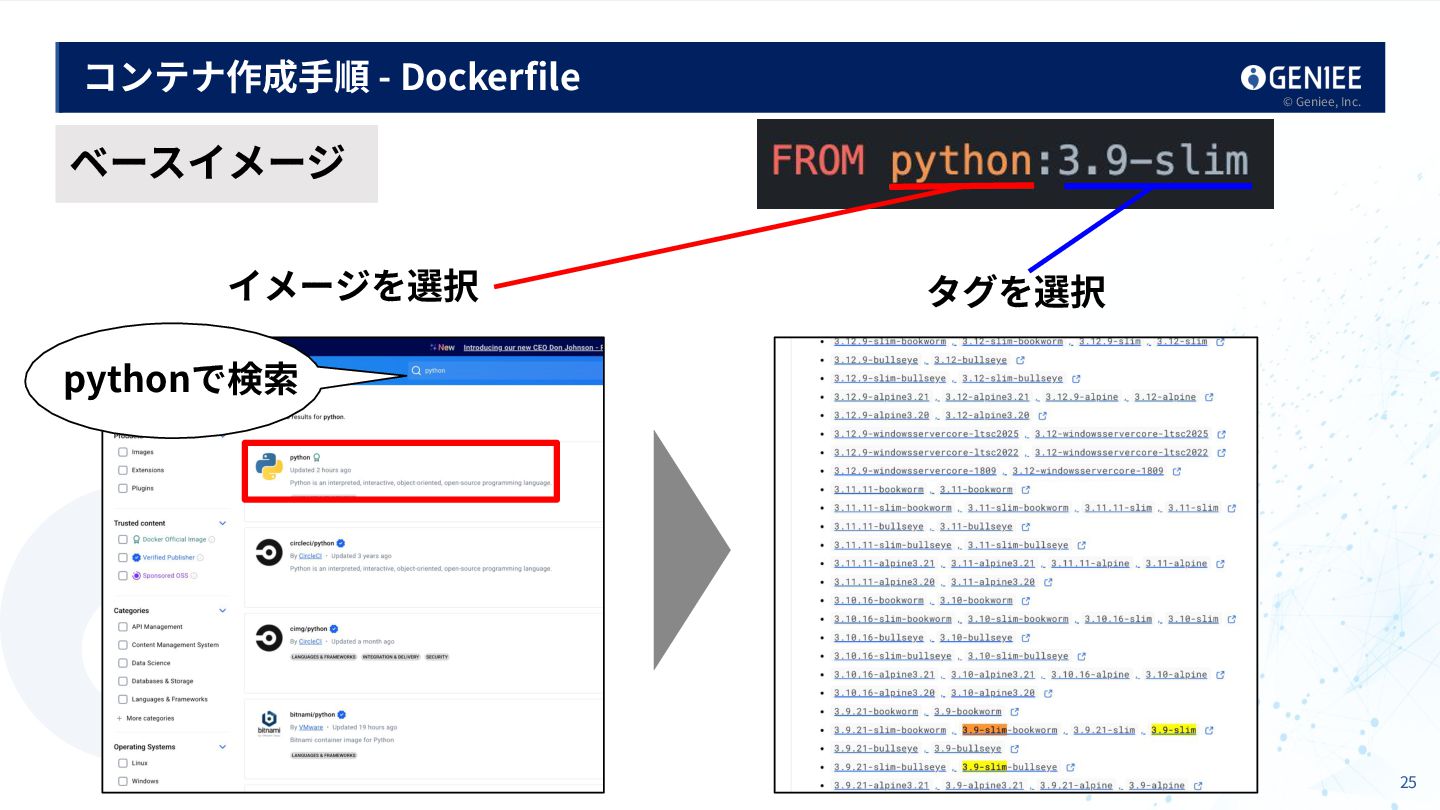Image resolution: width=1440 pixels, height=810 pixels.
Task: Enable the Verified Publisher filter
Action: point(123,557)
